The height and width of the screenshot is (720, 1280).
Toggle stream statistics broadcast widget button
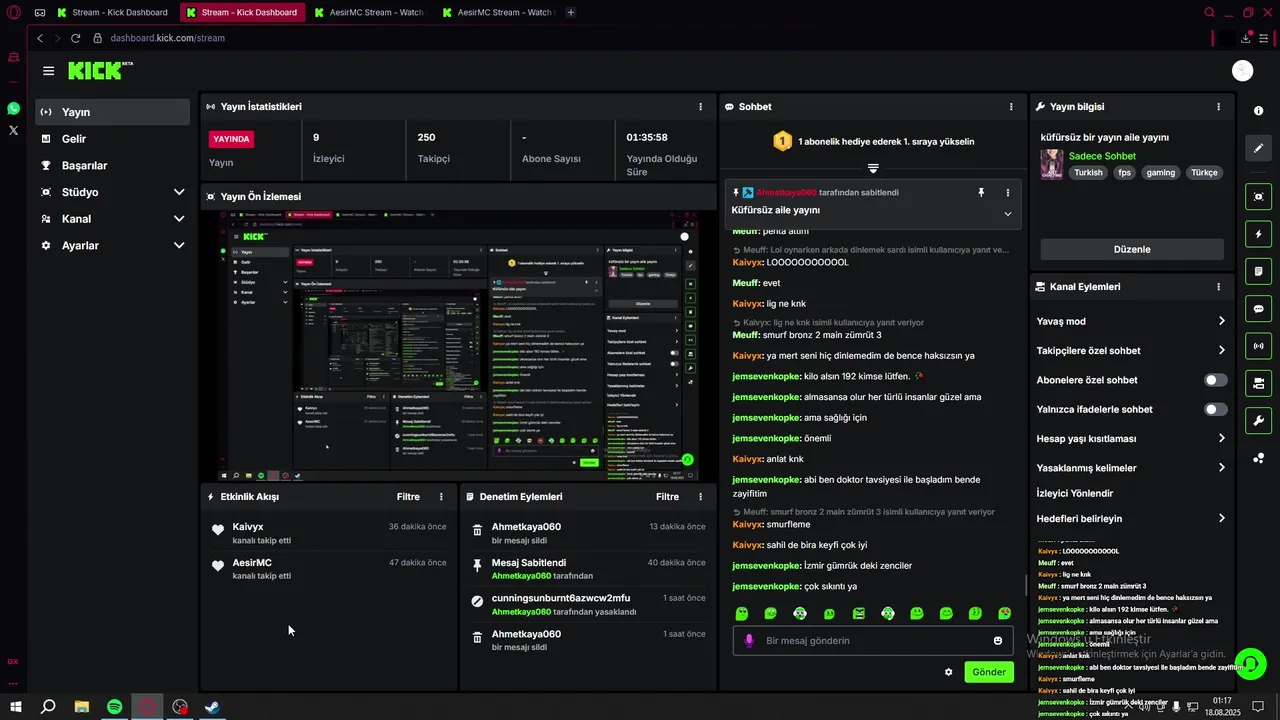(1258, 346)
